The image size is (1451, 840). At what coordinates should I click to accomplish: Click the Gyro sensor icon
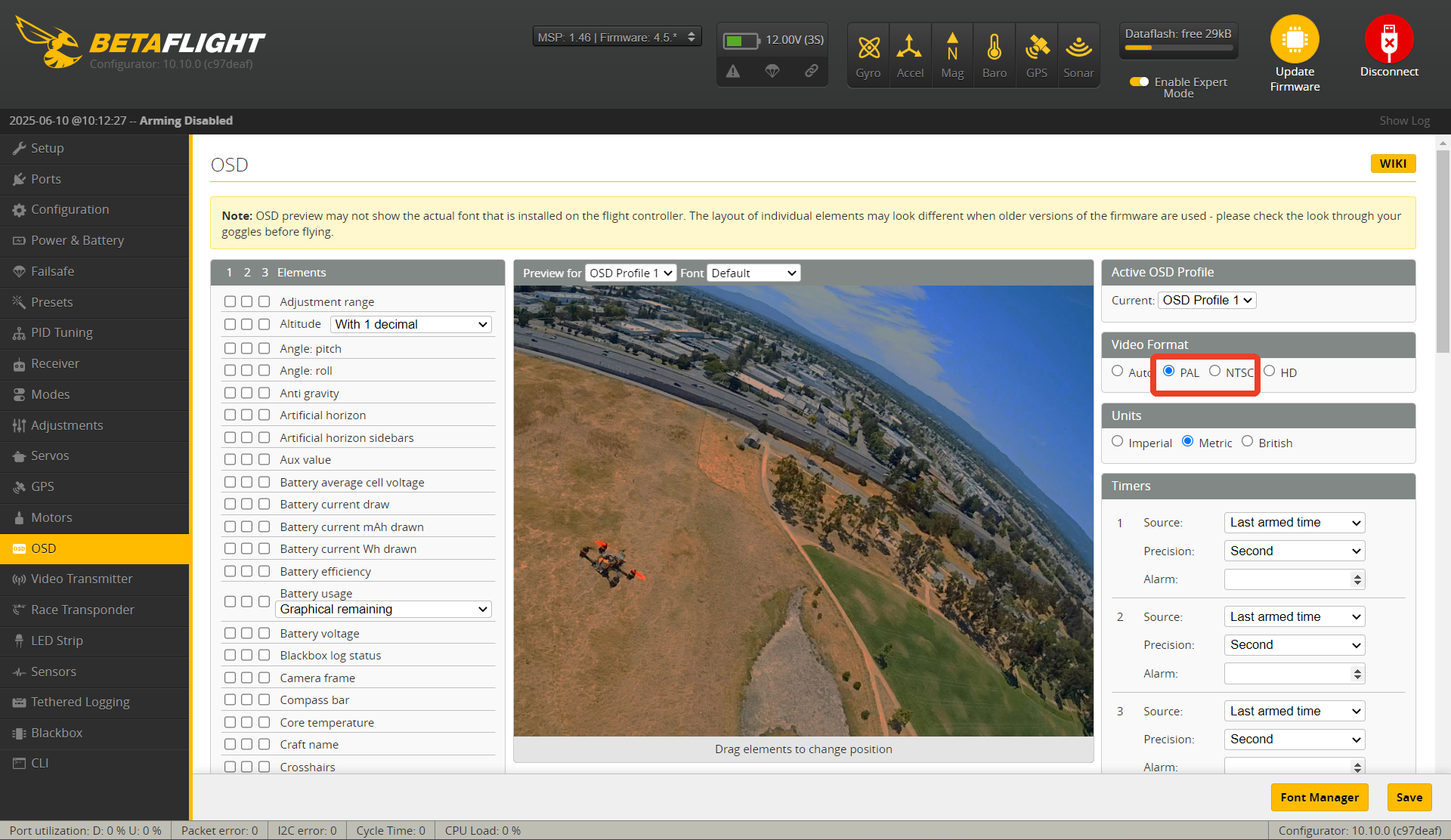[x=868, y=48]
